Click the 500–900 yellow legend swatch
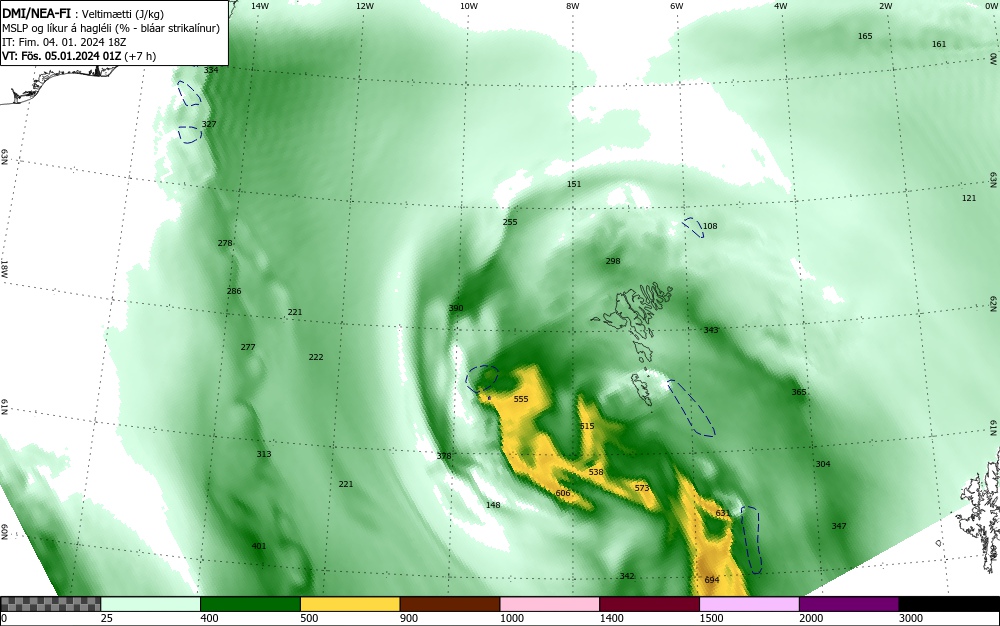This screenshot has height=626, width=1000. click(x=350, y=604)
